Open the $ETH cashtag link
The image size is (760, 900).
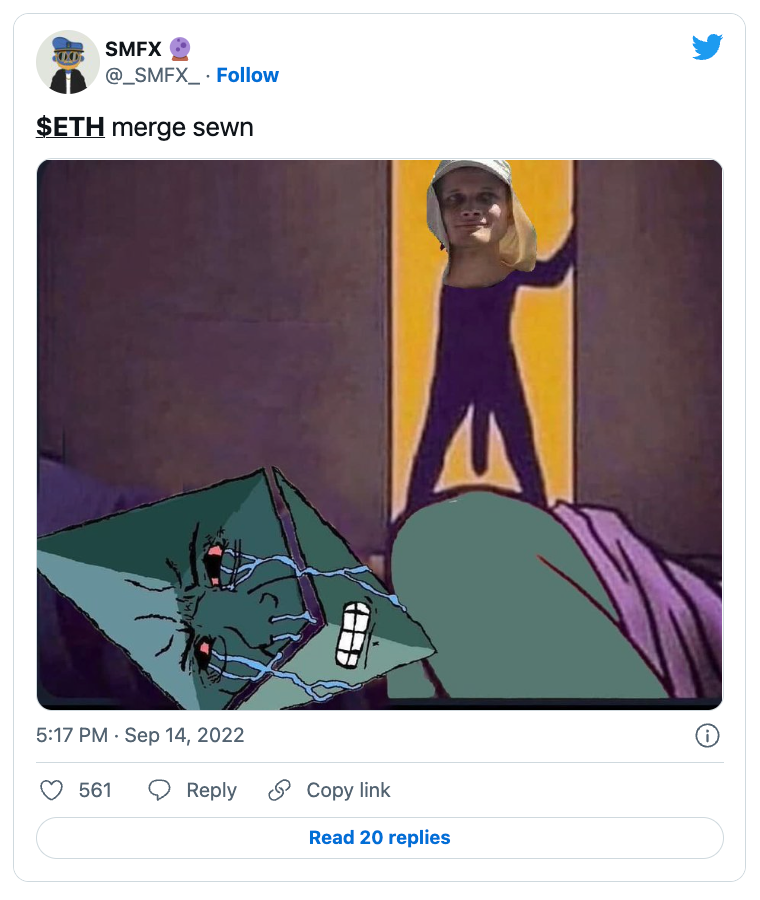70,127
